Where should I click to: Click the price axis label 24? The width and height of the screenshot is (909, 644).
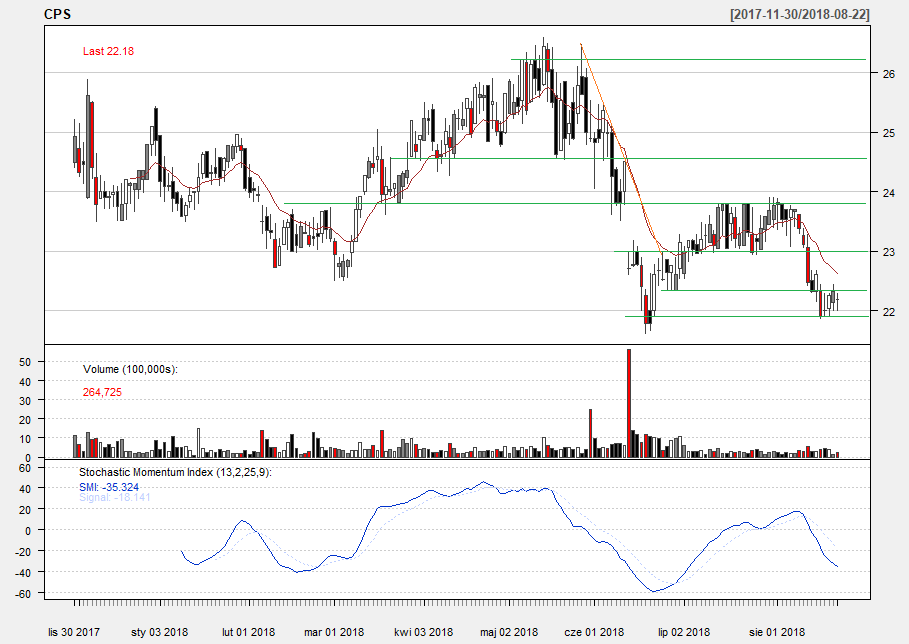[x=889, y=192]
